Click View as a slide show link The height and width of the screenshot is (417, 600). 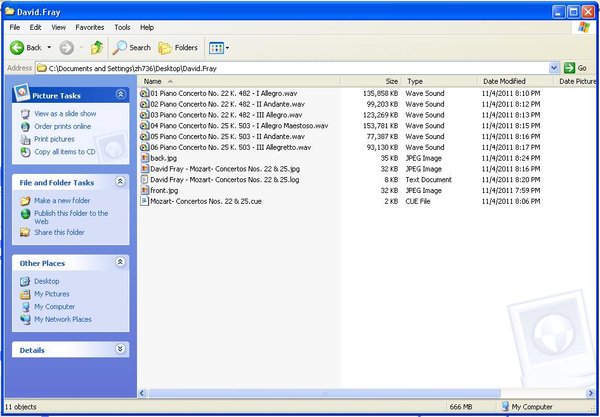pyautogui.click(x=65, y=114)
